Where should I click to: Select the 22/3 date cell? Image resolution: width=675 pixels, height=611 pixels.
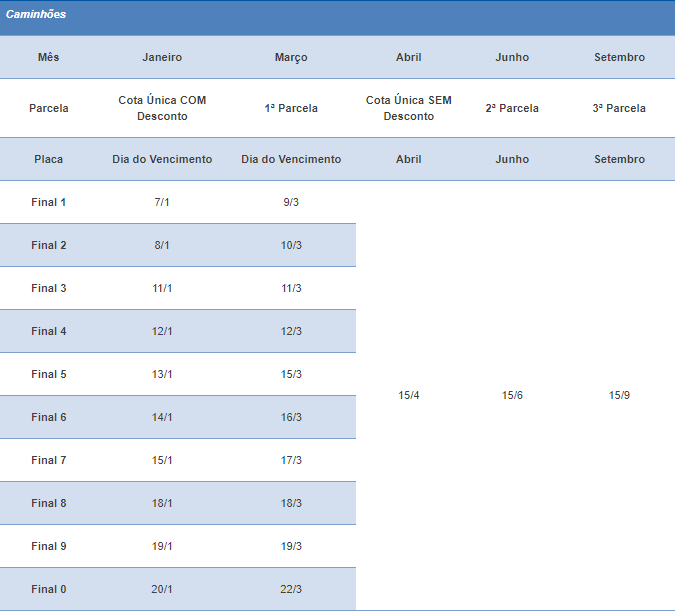point(291,589)
